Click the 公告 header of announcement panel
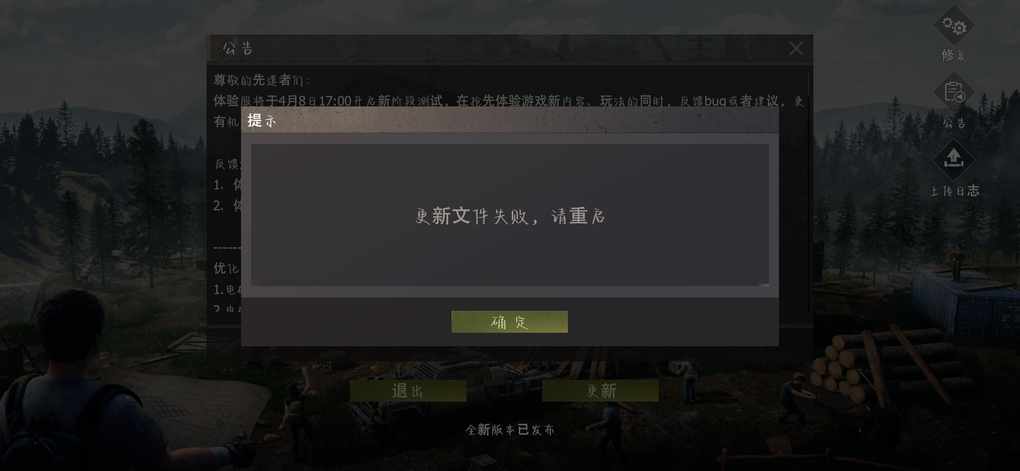Viewport: 1020px width, 471px height. coord(238,49)
